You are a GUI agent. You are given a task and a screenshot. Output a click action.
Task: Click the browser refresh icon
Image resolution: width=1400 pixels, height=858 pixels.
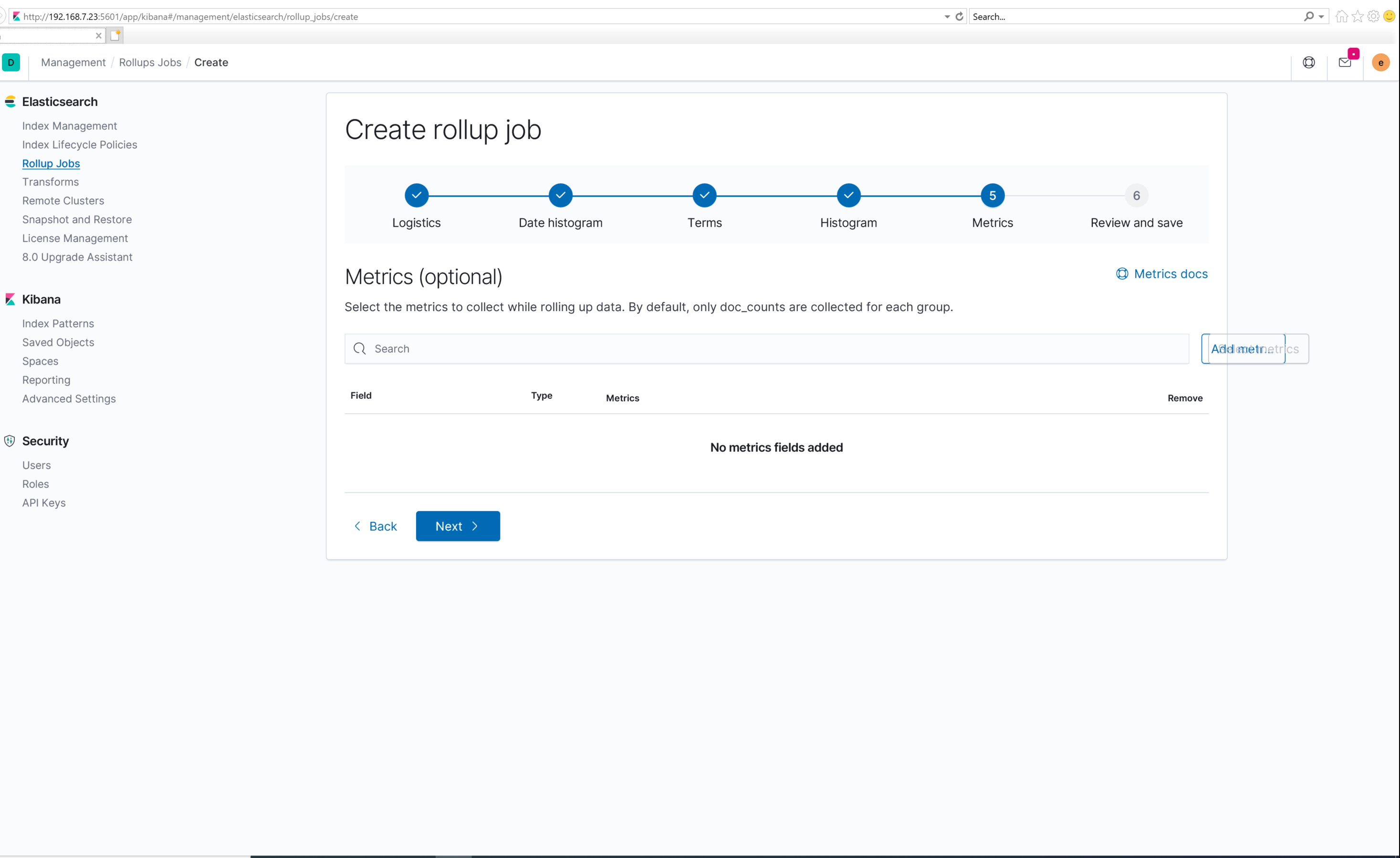point(960,17)
